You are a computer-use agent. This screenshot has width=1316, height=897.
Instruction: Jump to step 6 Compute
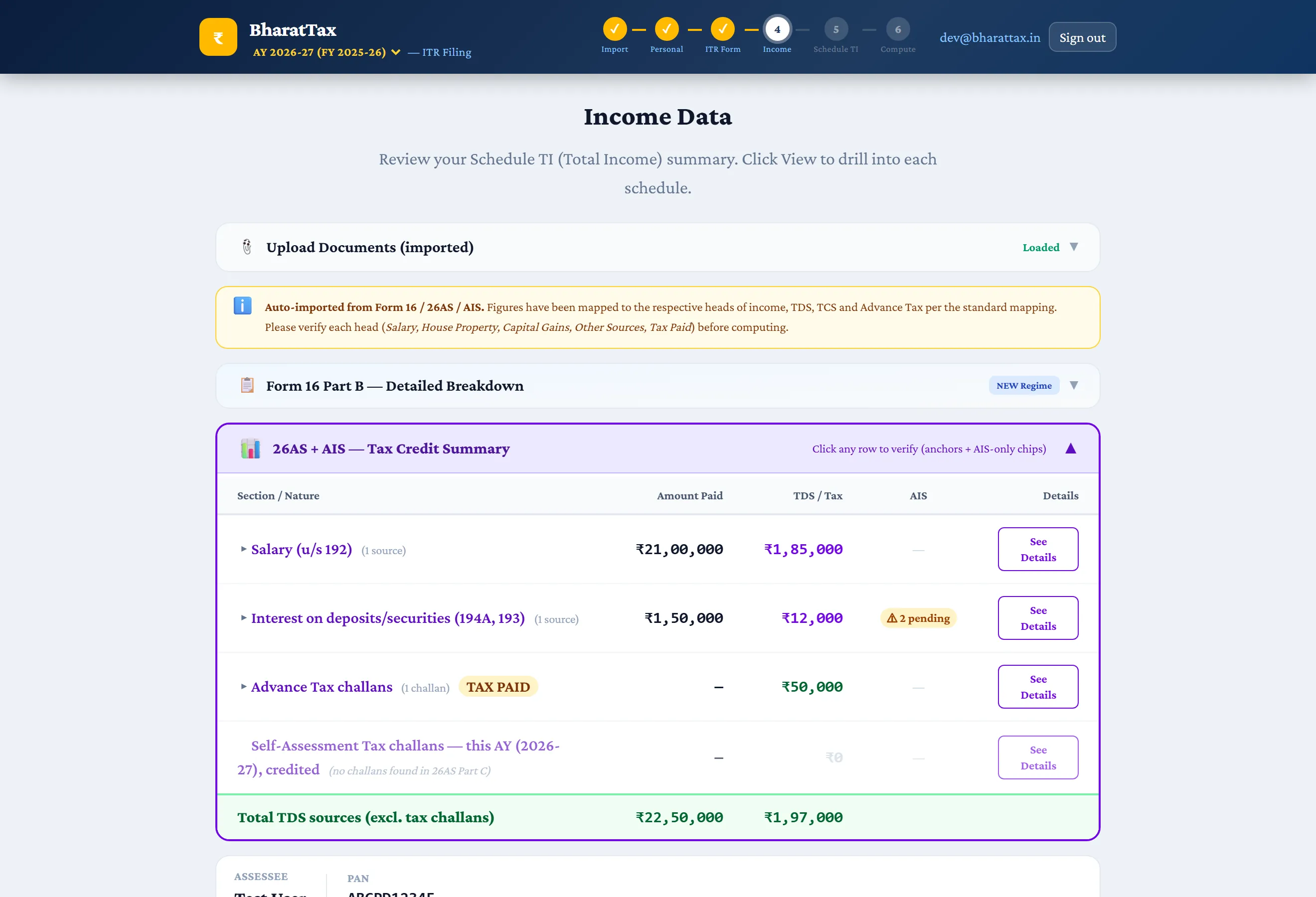898,29
